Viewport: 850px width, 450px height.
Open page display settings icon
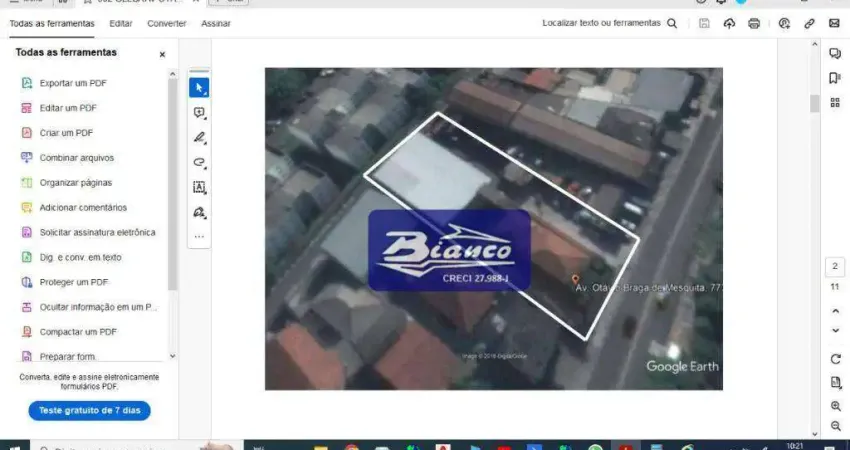[x=835, y=383]
